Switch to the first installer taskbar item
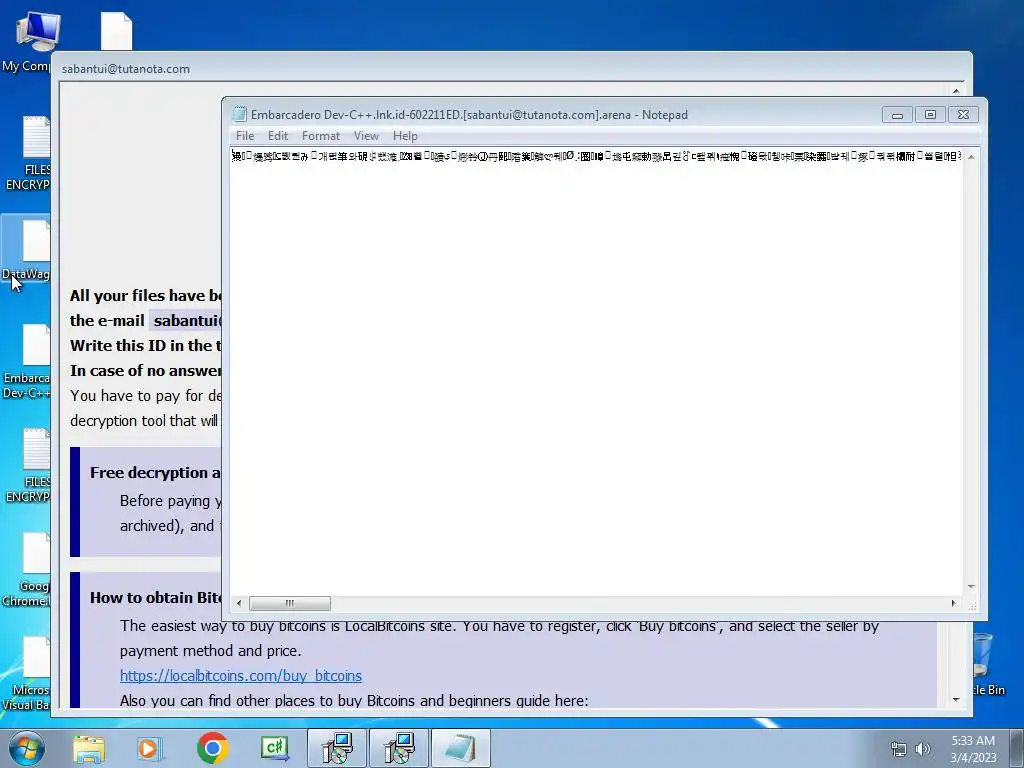 tap(337, 748)
